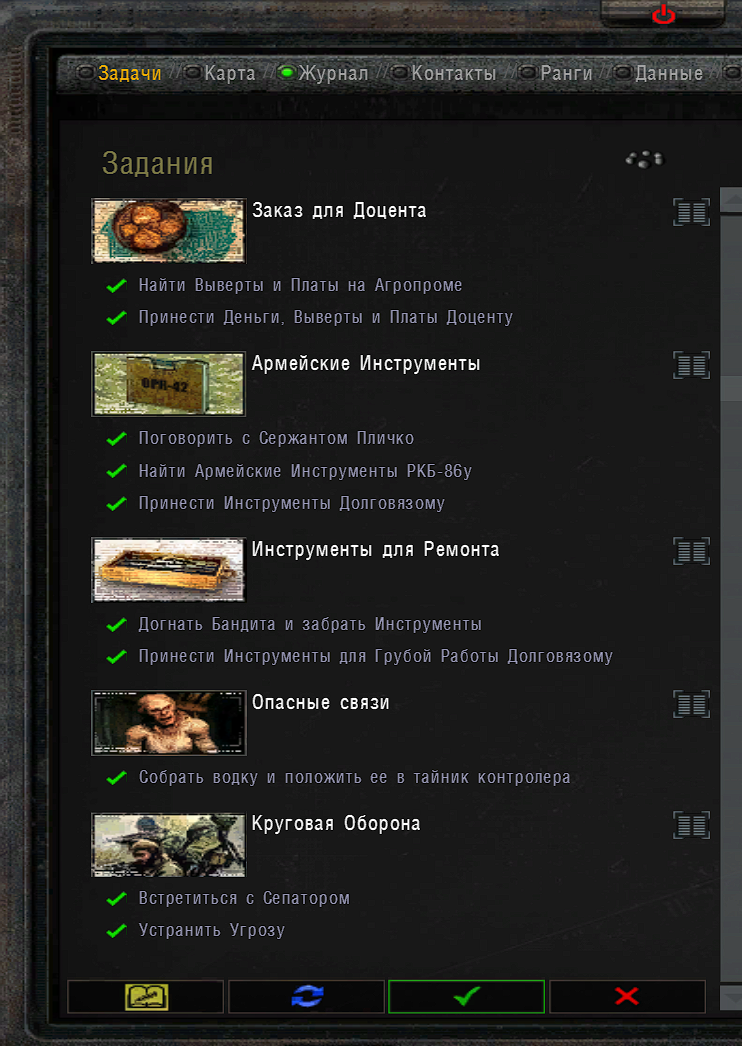Image resolution: width=742 pixels, height=1046 pixels.
Task: Click the yellow open-book filter button
Action: pos(145,997)
